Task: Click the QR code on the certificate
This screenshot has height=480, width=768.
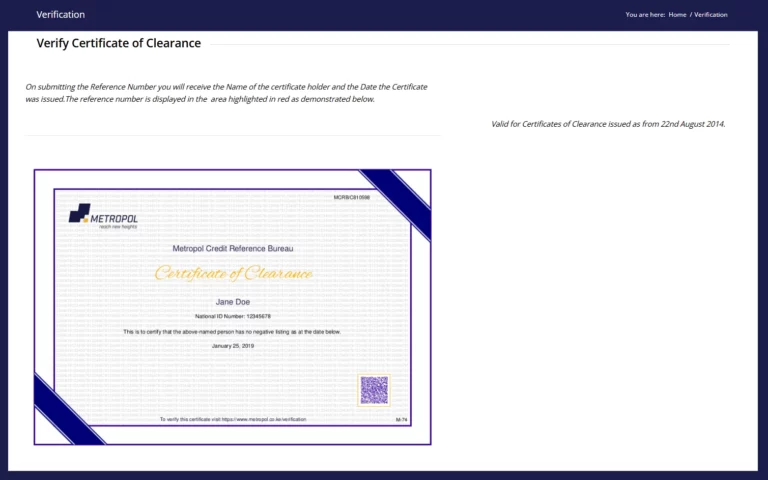Action: pos(373,390)
